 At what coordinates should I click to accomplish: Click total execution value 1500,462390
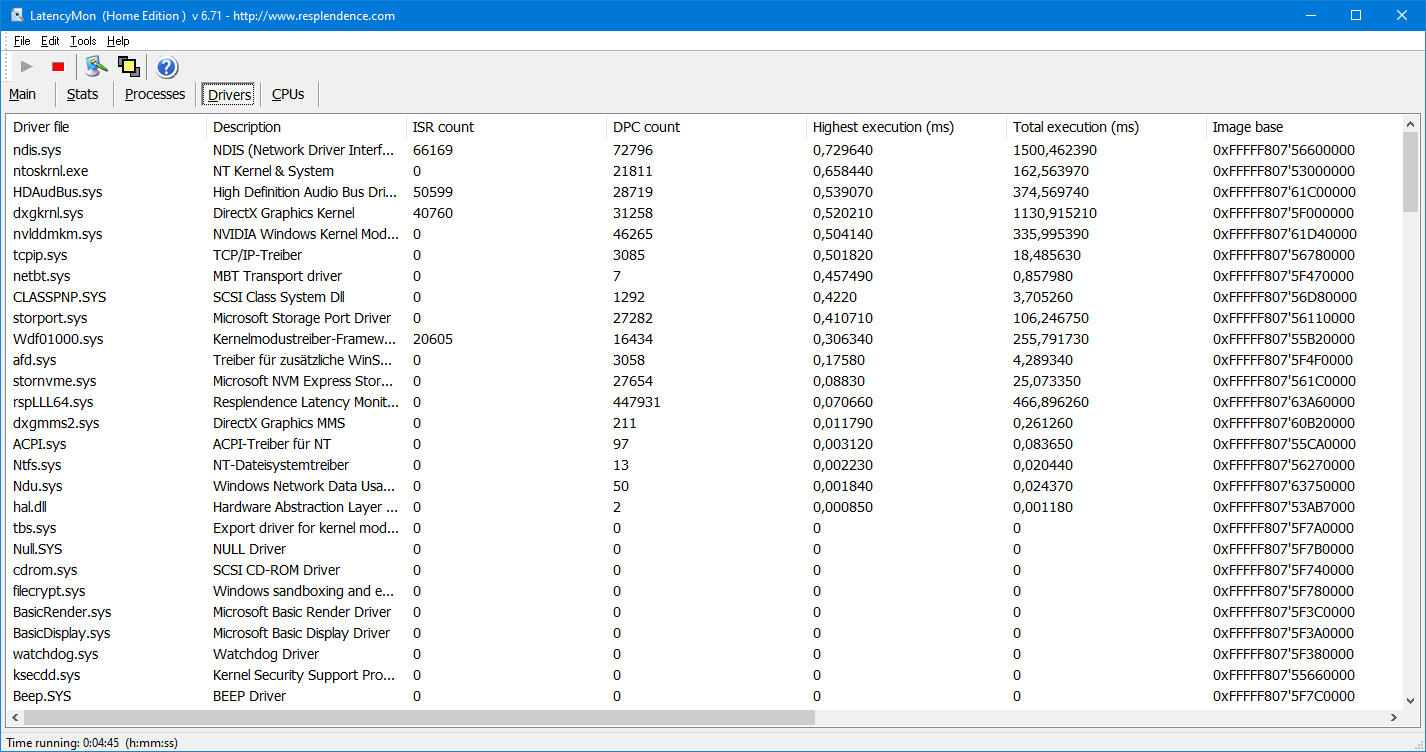tap(1055, 150)
